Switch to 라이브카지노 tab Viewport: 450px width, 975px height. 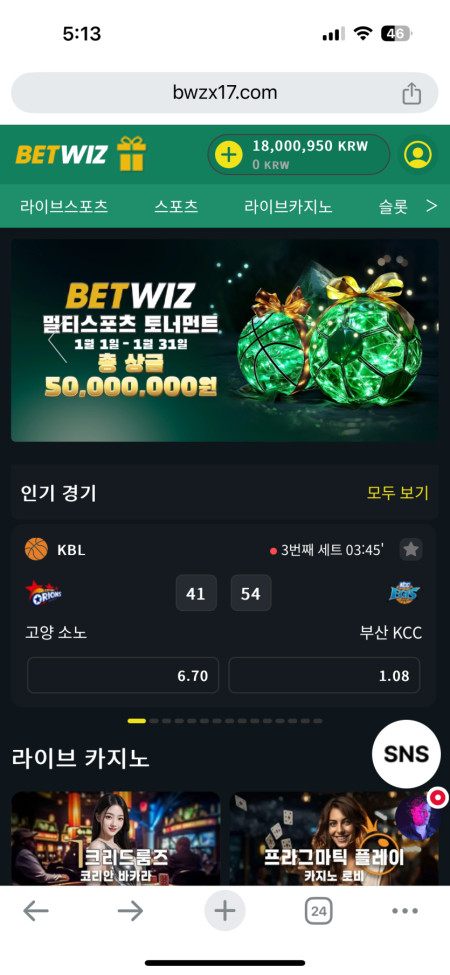[x=288, y=206]
